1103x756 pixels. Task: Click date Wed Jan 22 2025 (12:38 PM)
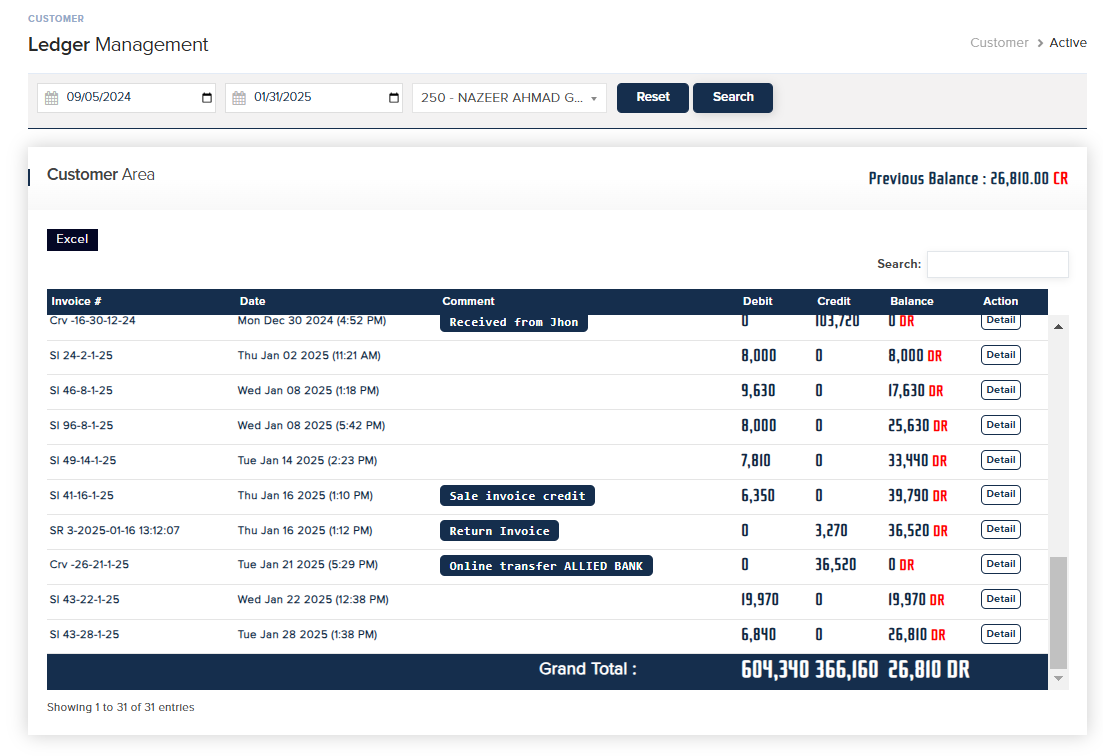tap(313, 600)
